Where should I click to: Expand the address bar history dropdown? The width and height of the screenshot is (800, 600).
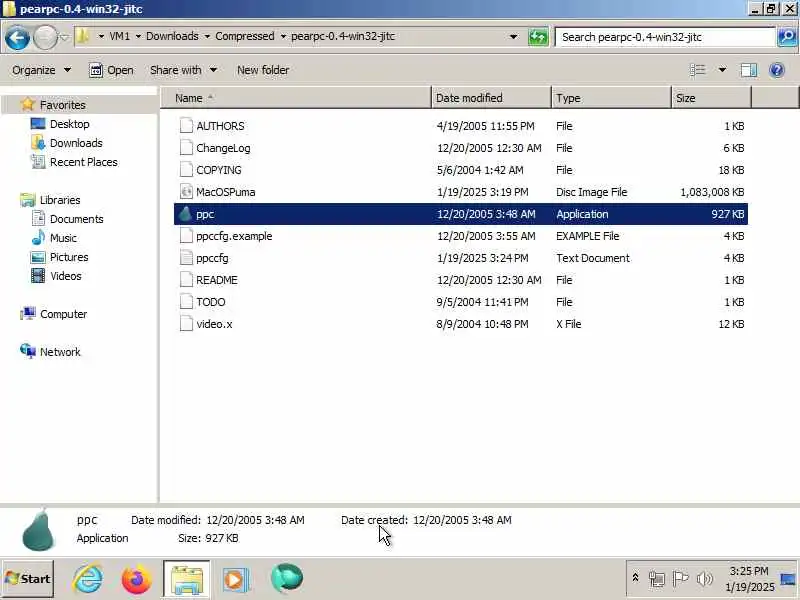(514, 37)
